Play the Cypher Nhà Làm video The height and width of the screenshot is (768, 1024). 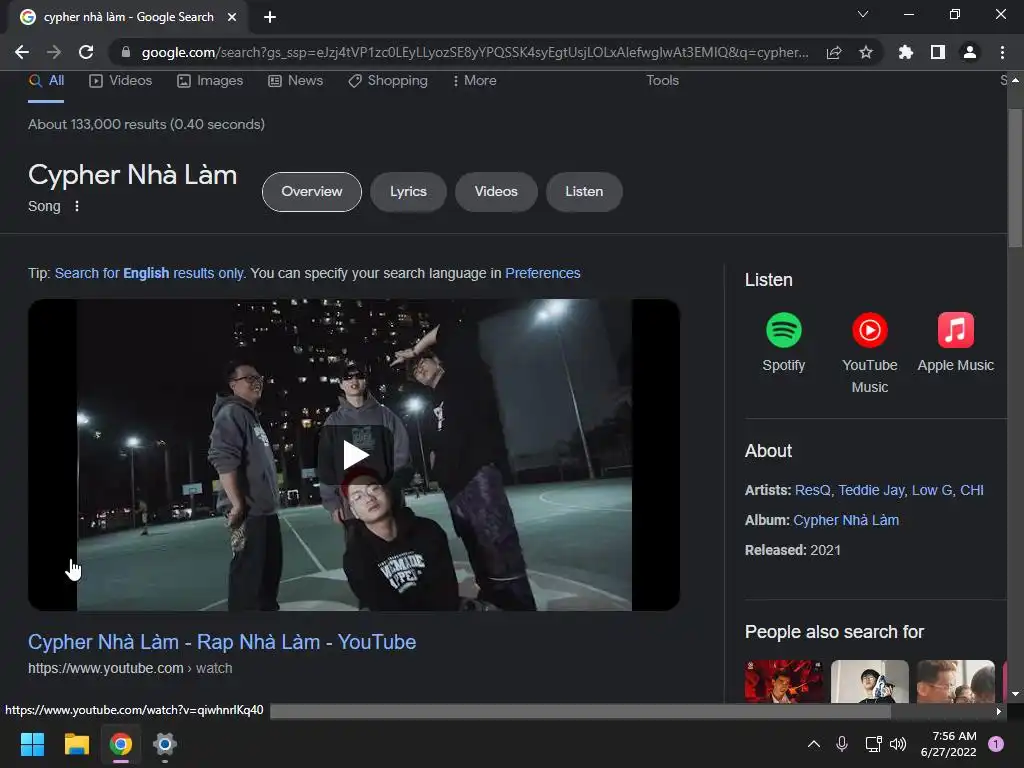(x=355, y=455)
